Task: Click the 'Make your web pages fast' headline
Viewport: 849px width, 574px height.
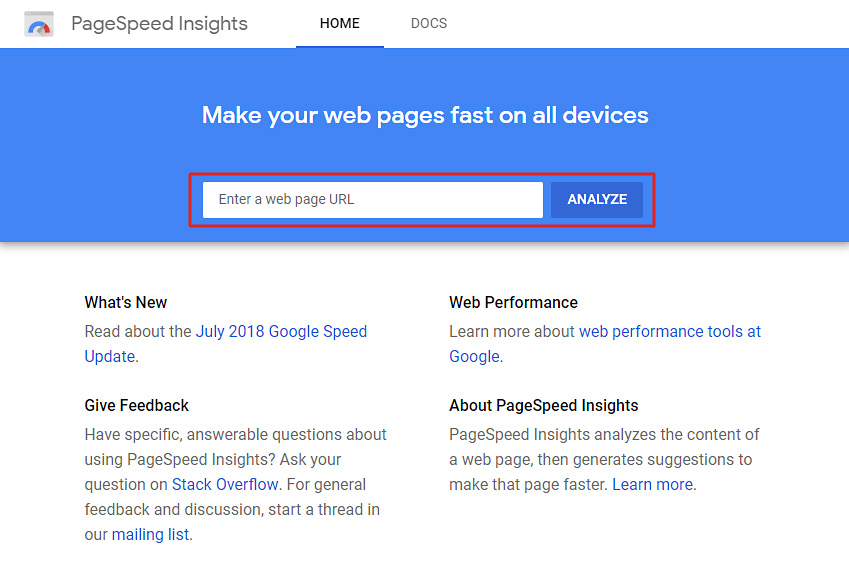Action: pos(425,115)
